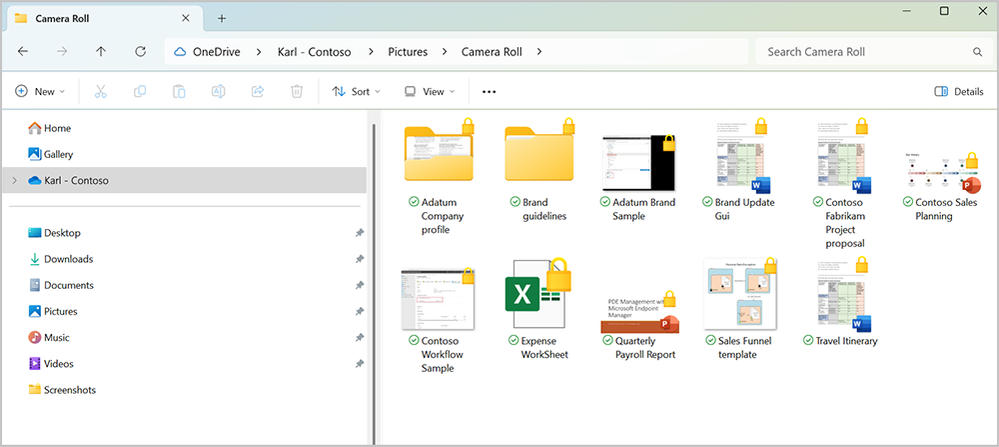999x447 pixels.
Task: Open the Adatum Company profile folder icon
Action: click(x=439, y=153)
